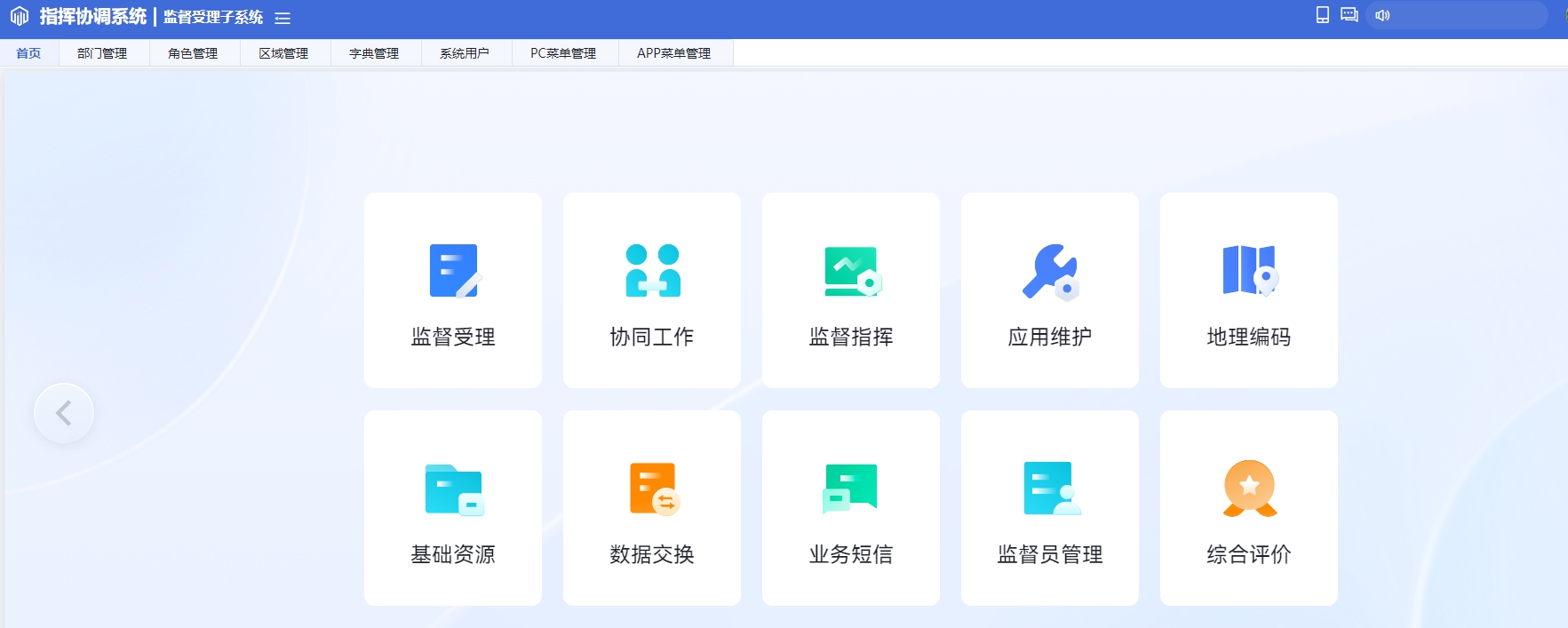The width and height of the screenshot is (1568, 628).
Task: Open the 监督员管理 module icon
Action: (1050, 489)
